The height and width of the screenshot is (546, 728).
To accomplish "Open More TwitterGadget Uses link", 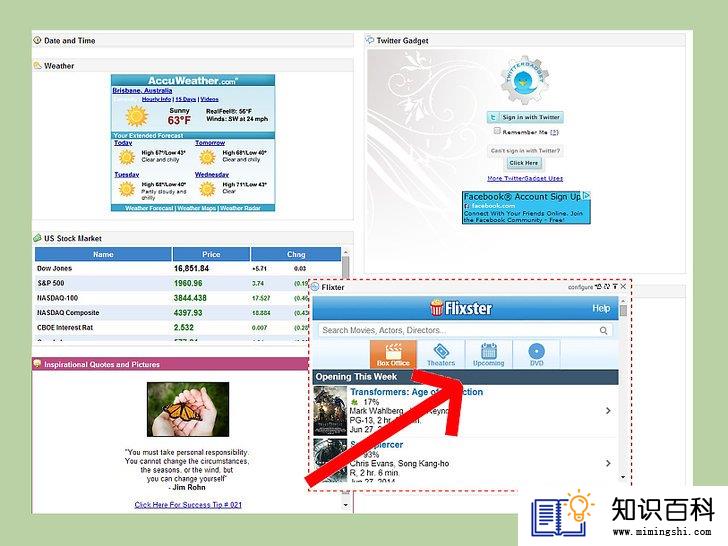I will tap(525, 178).
